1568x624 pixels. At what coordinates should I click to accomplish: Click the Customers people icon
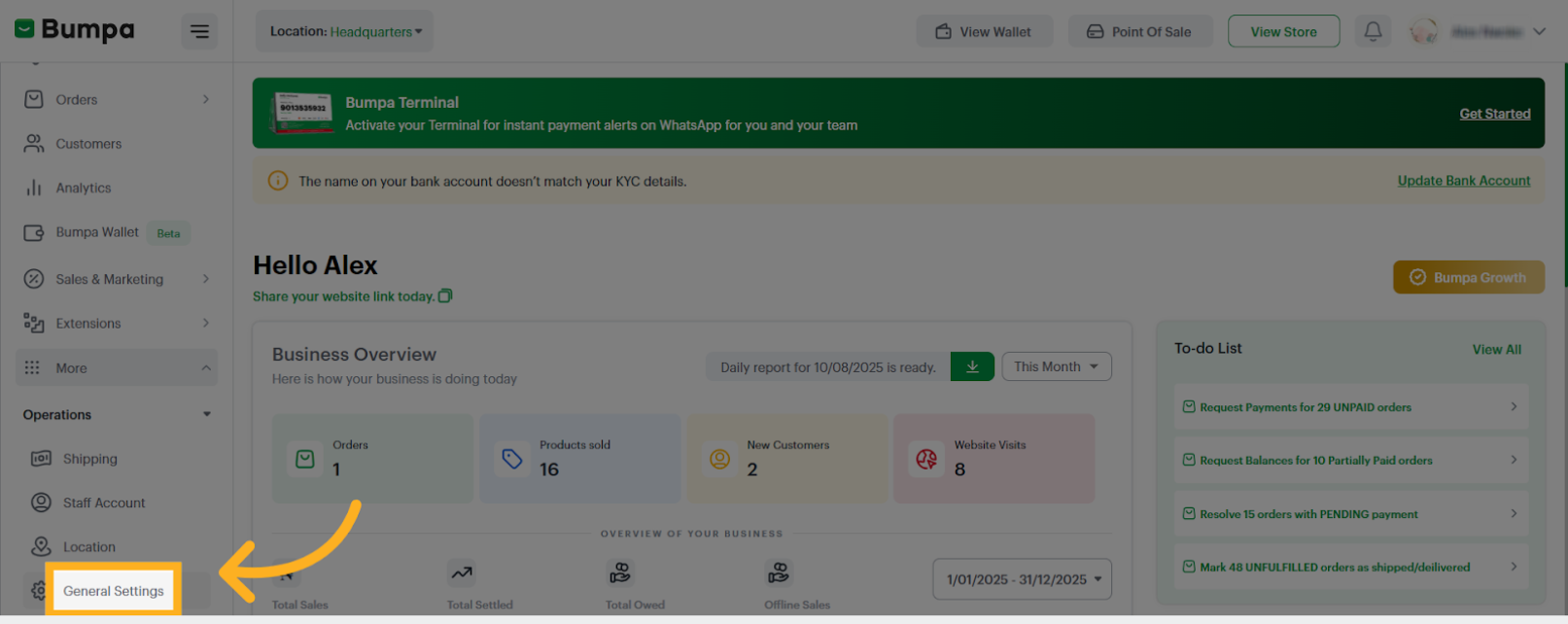(34, 144)
